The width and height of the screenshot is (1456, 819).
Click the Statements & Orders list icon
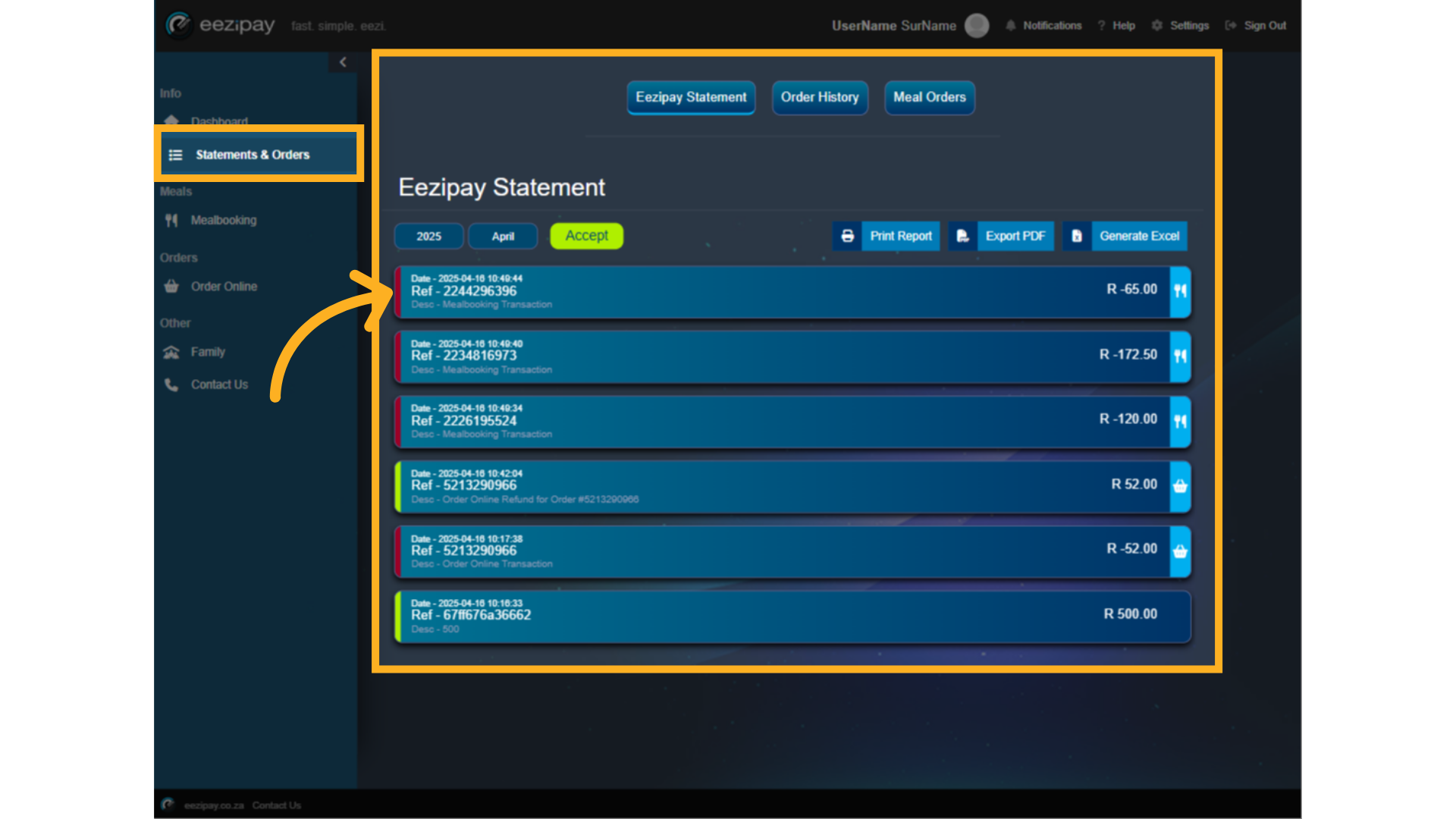[x=175, y=155]
